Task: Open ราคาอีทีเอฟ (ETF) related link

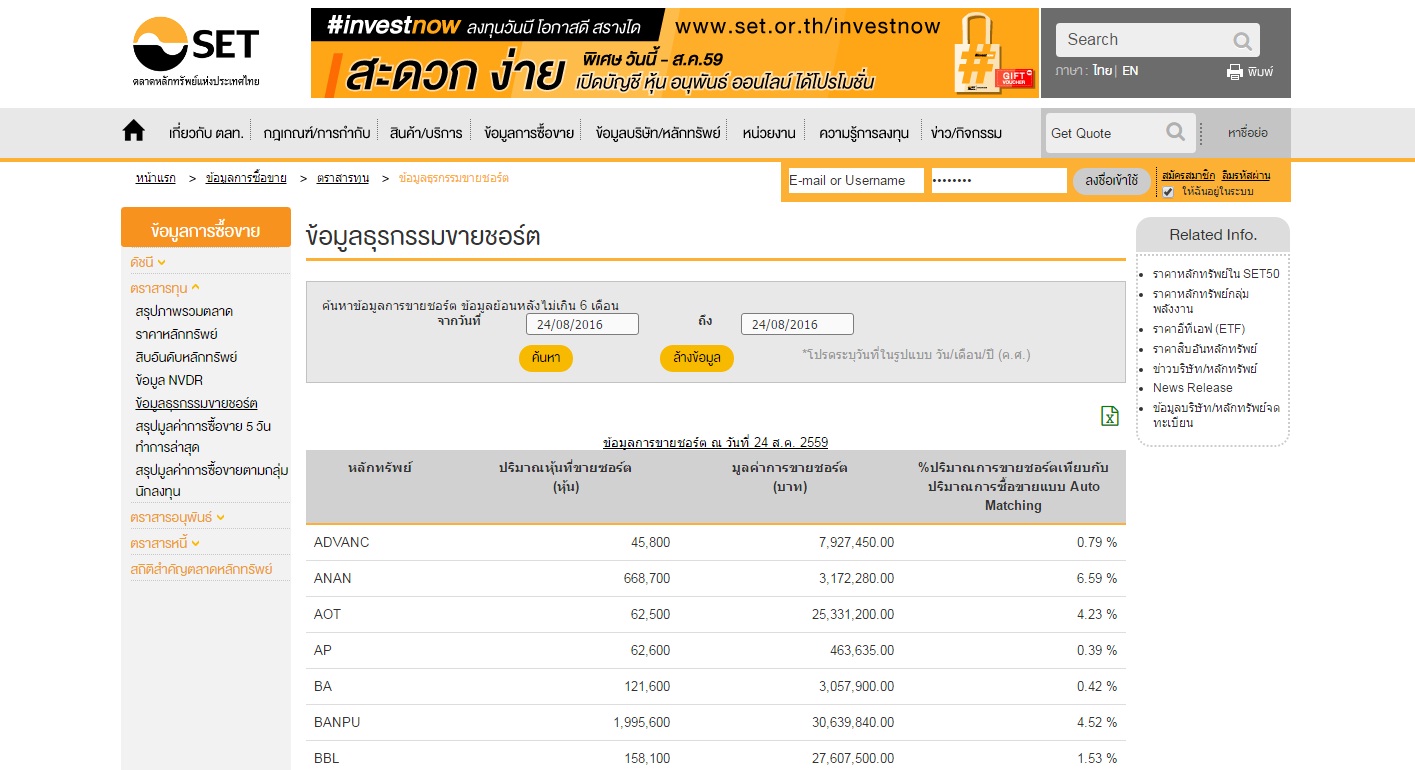Action: point(1199,329)
